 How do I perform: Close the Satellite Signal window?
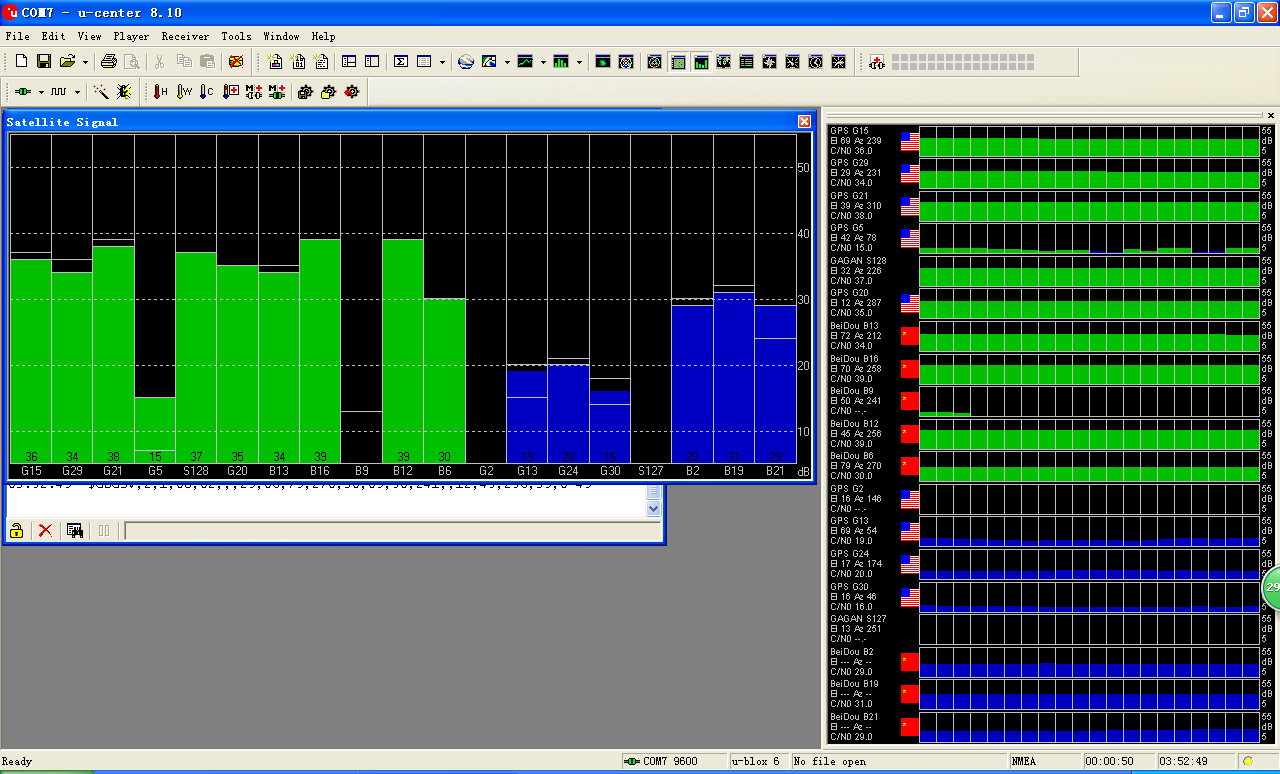click(x=804, y=121)
